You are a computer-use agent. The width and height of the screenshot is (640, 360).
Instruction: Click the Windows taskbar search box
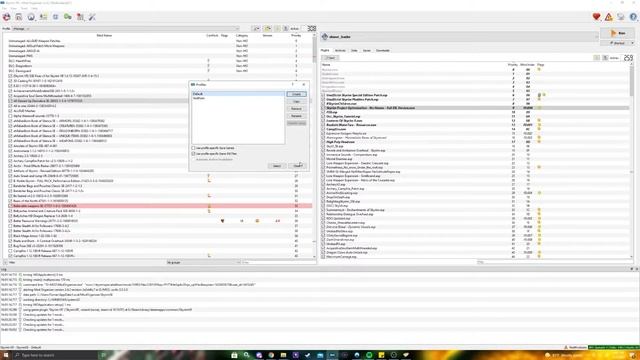[54, 355]
